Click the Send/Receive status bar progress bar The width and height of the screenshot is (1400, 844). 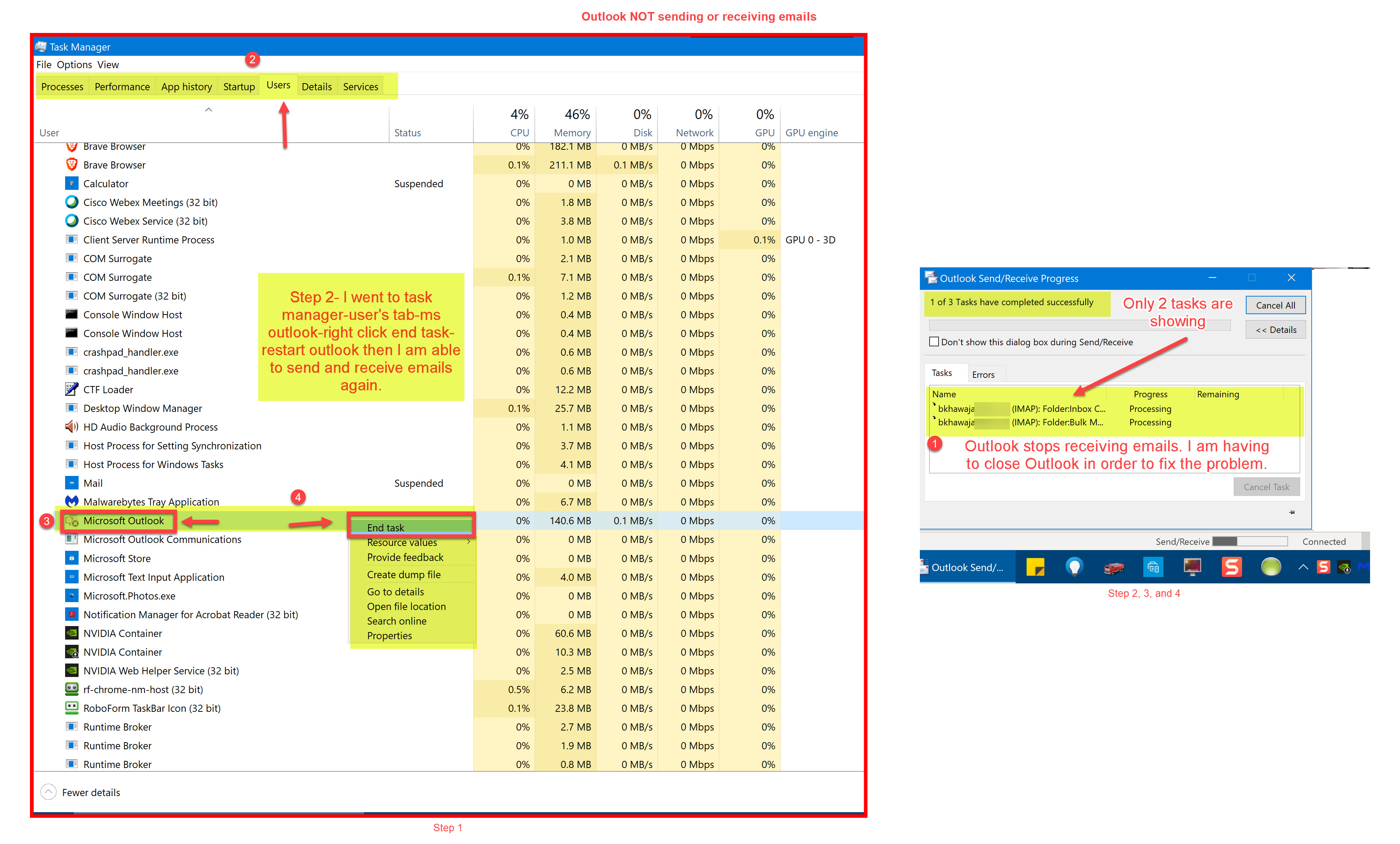[1250, 542]
